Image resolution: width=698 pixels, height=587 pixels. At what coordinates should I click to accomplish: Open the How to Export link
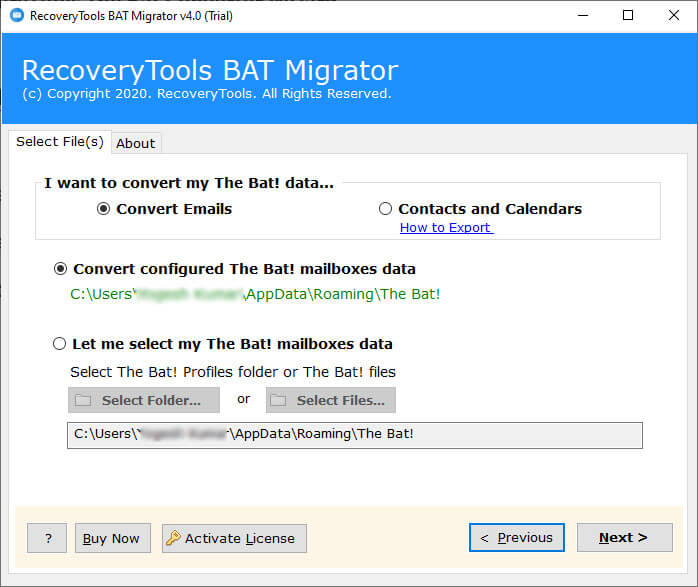446,227
